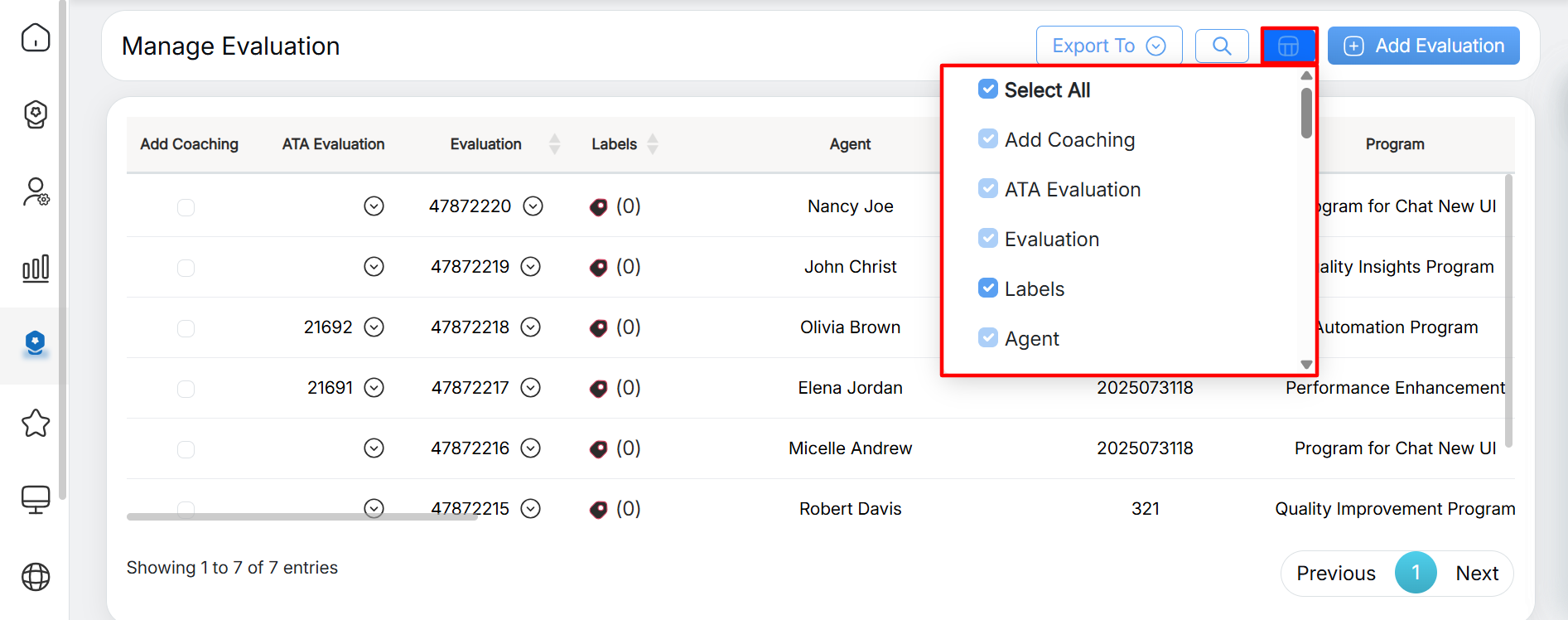Sort by the Evaluation column header
This screenshot has width=1568, height=620.
[x=486, y=144]
